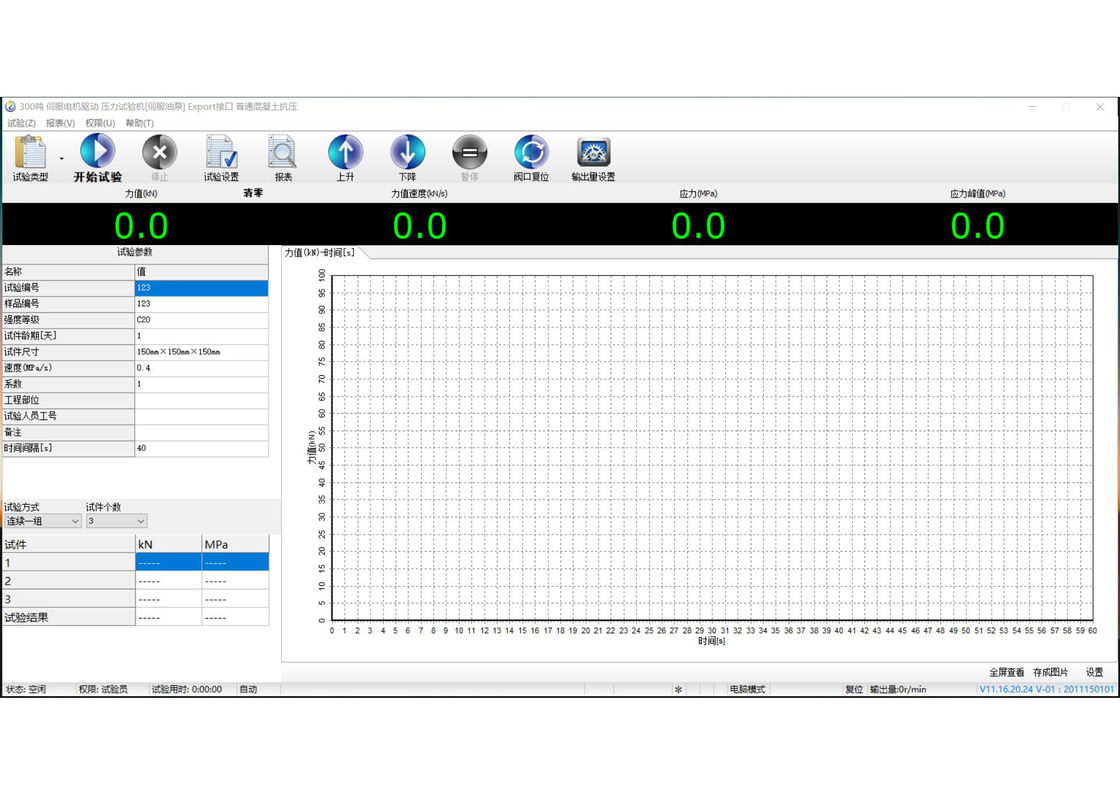Click 全屏查看 below the chart
1120x800 pixels.
pyautogui.click(x=1006, y=672)
